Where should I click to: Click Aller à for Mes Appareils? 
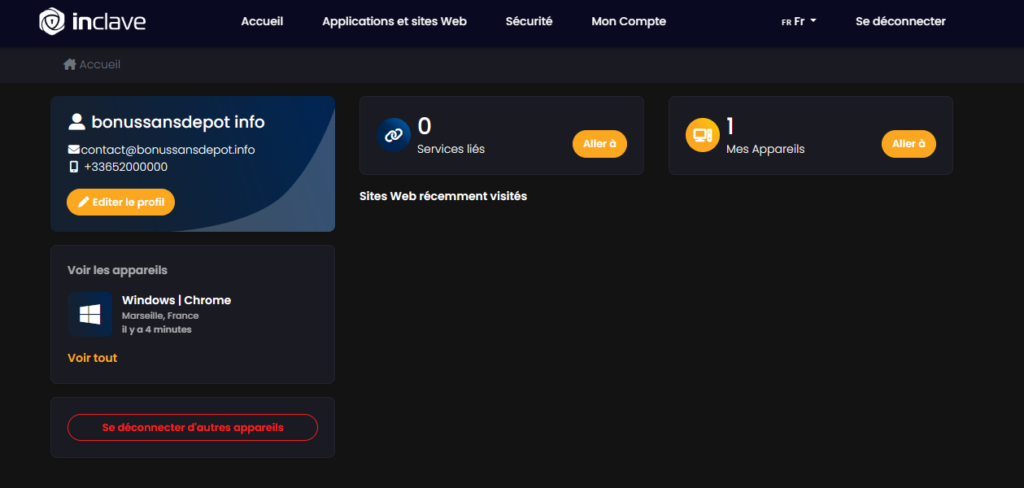pyautogui.click(x=908, y=144)
